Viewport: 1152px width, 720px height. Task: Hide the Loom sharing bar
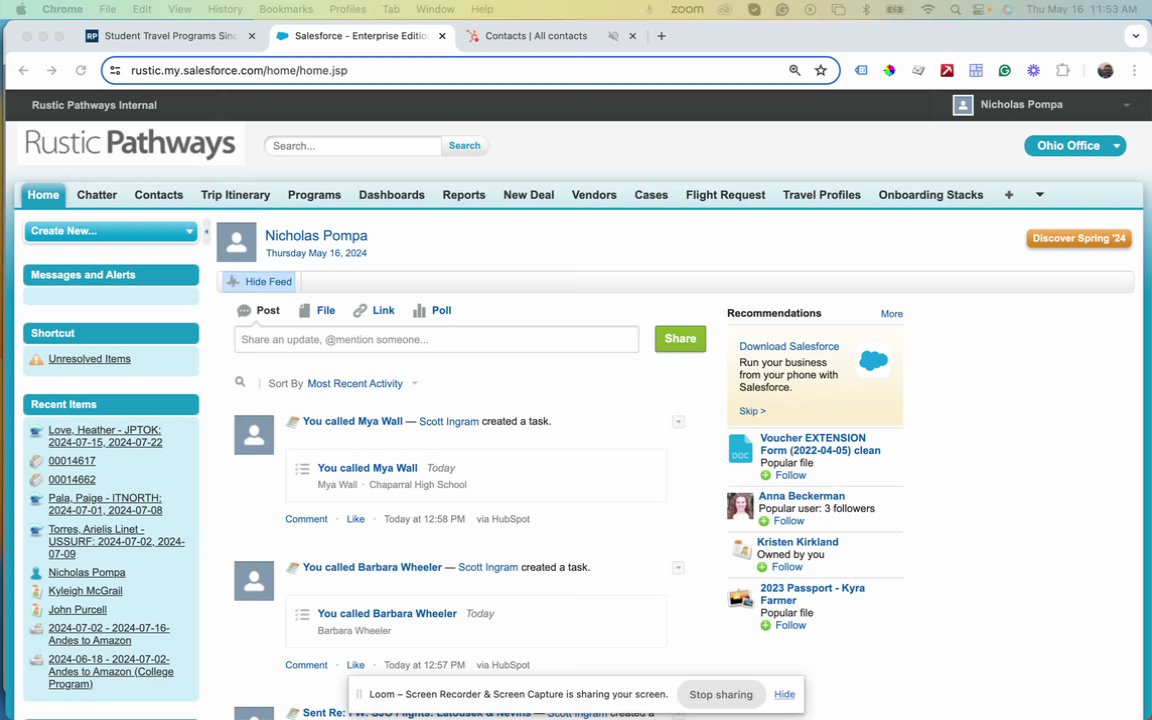point(784,694)
